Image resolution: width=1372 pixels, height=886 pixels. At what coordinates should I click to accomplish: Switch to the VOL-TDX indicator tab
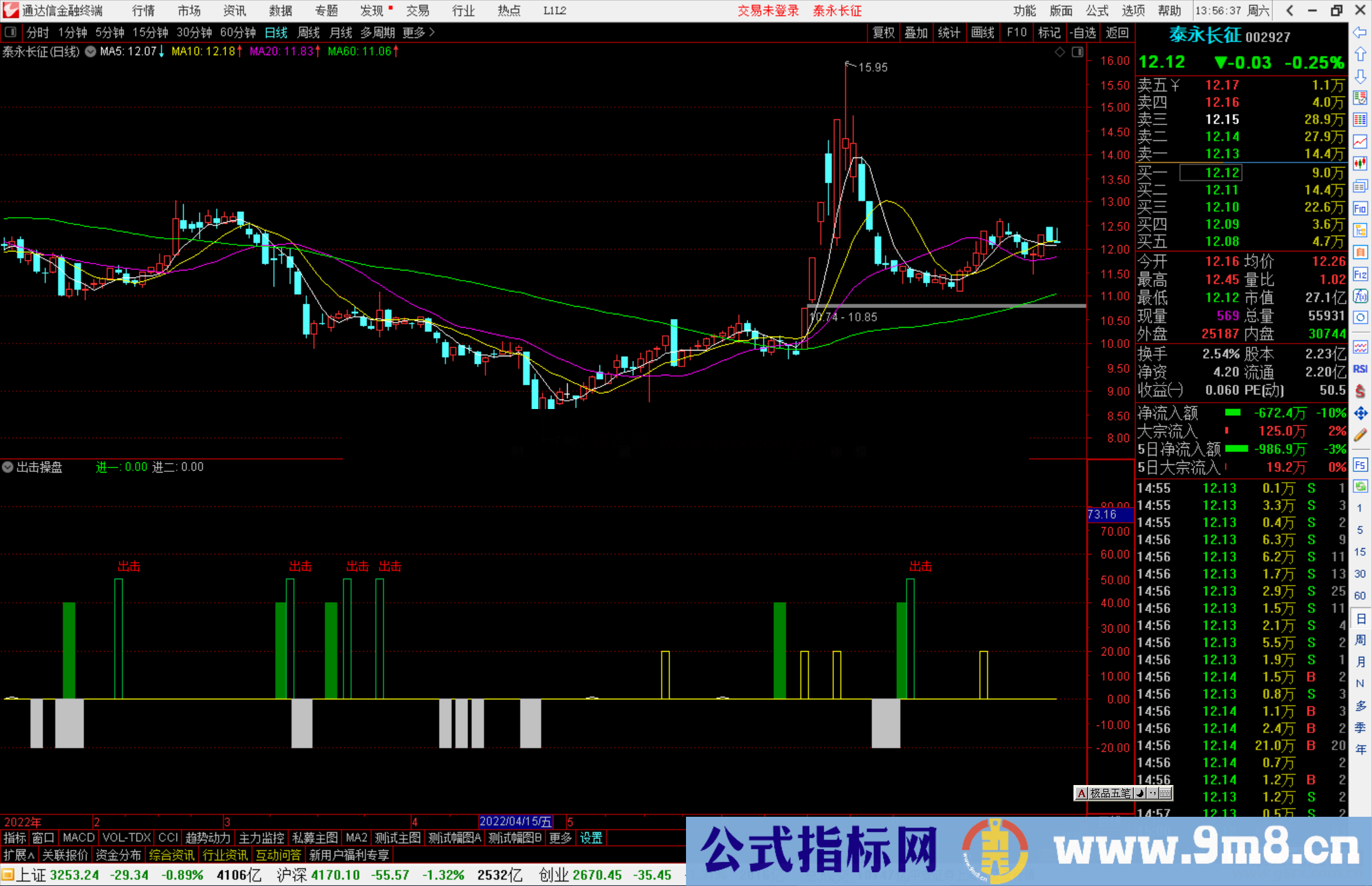(x=126, y=838)
